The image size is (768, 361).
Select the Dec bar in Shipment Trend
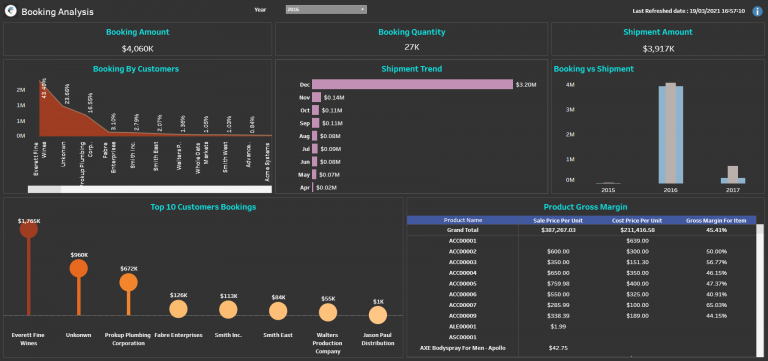tap(412, 85)
